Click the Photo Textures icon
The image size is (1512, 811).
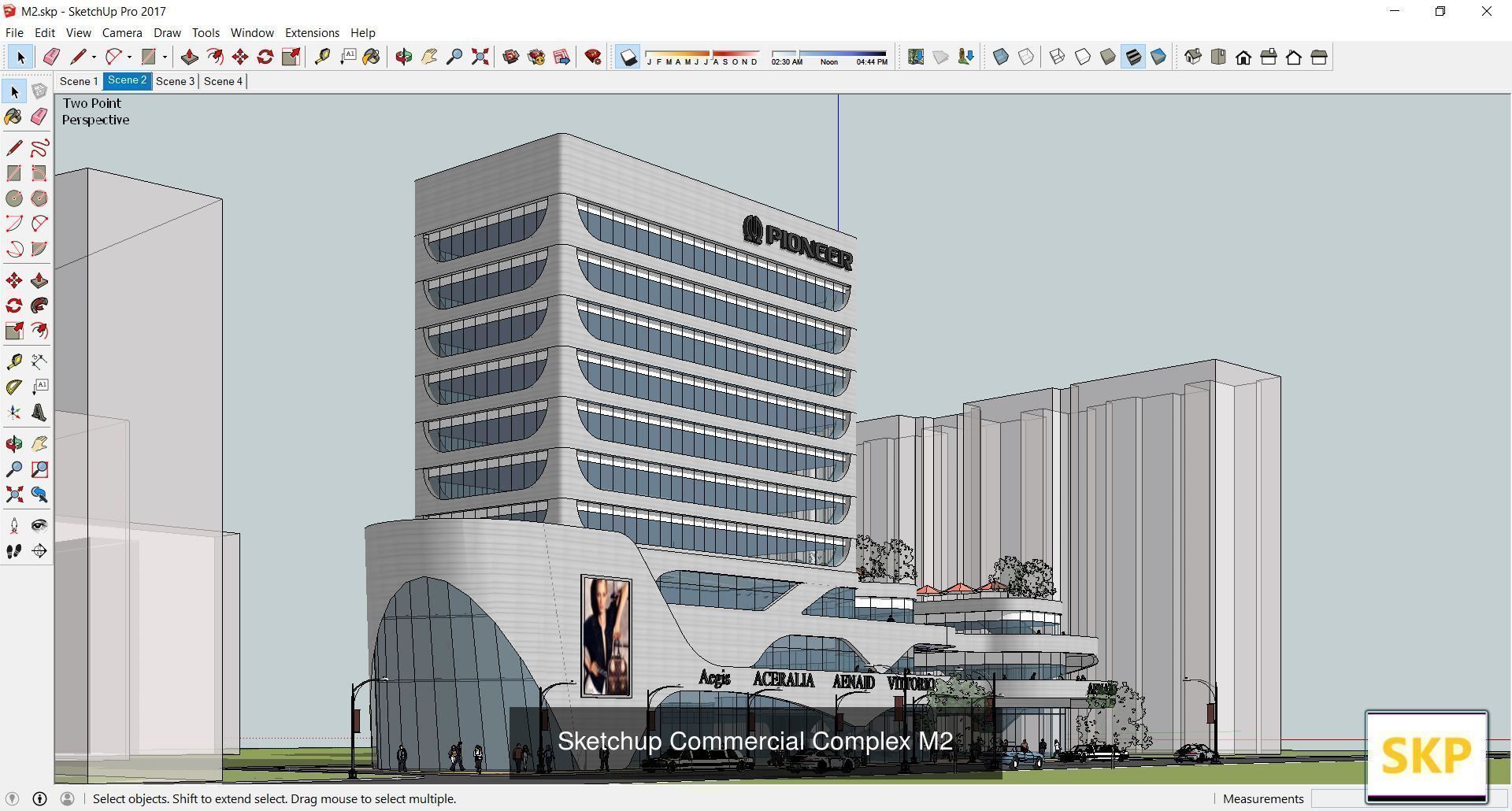966,57
